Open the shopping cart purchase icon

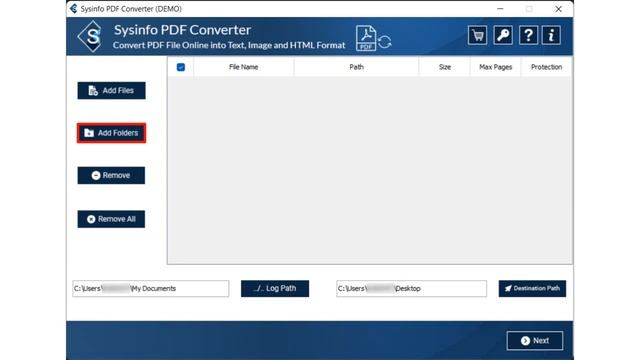(x=477, y=36)
